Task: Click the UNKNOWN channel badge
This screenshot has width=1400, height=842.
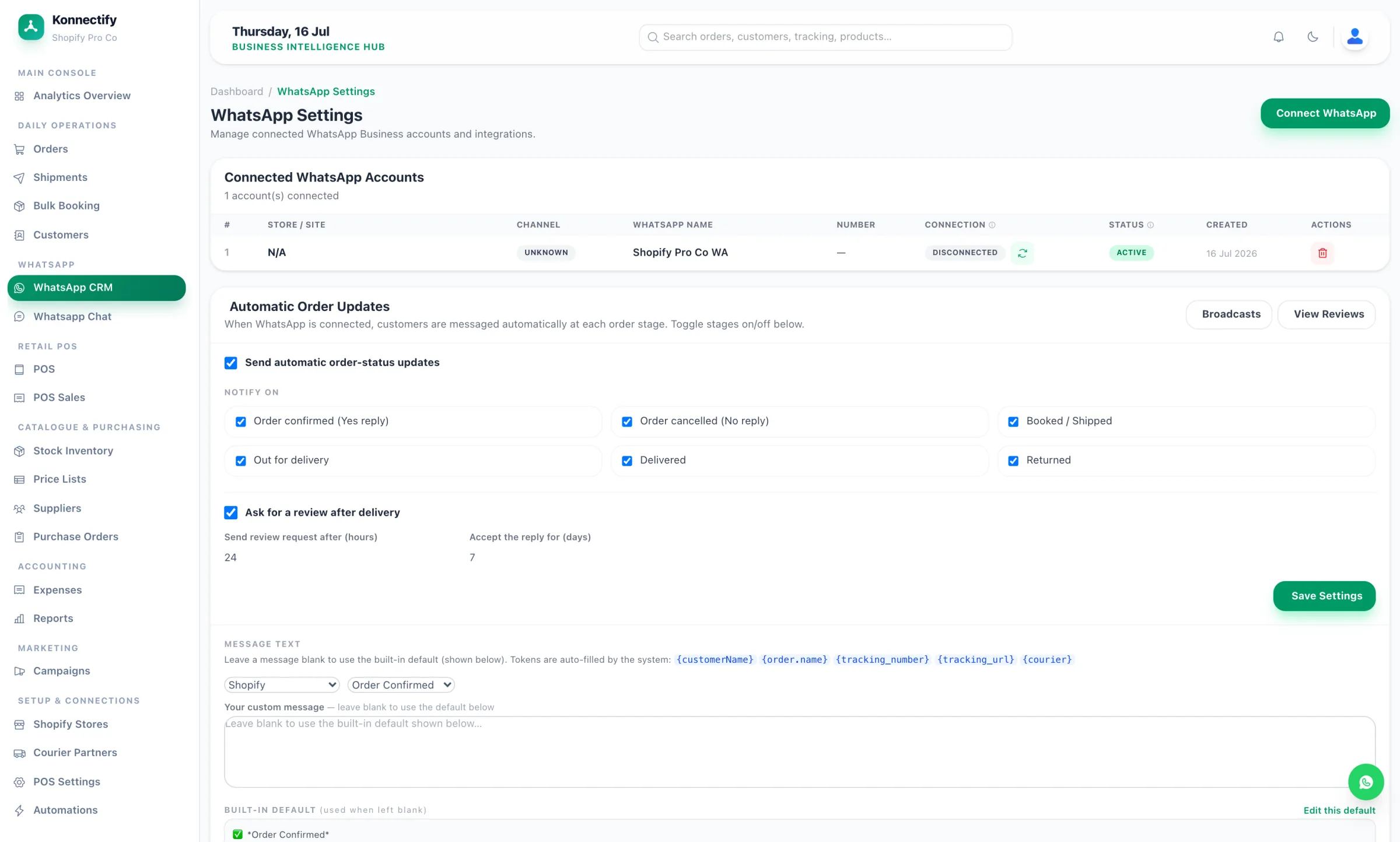Action: coord(546,253)
